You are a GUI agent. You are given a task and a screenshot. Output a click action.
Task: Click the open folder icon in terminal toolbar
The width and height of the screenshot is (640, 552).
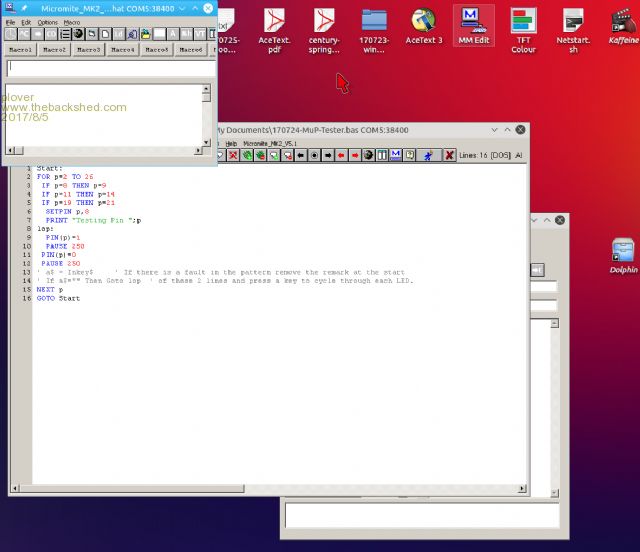(x=145, y=34)
